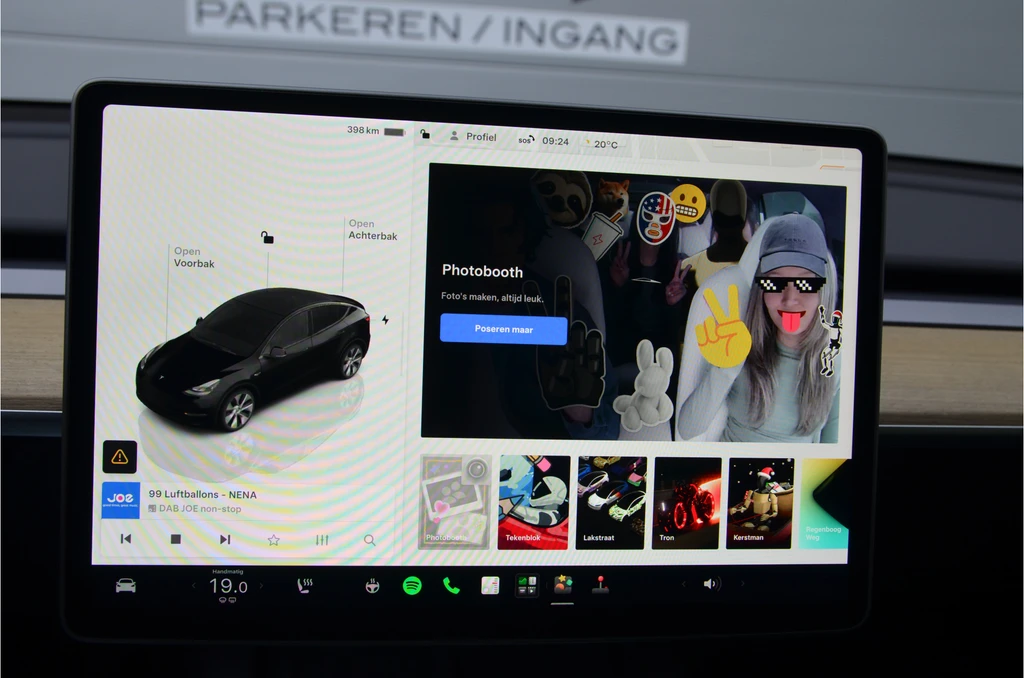Open the 19.0 temperature climate setting
The width and height of the screenshot is (1024, 678).
[228, 586]
